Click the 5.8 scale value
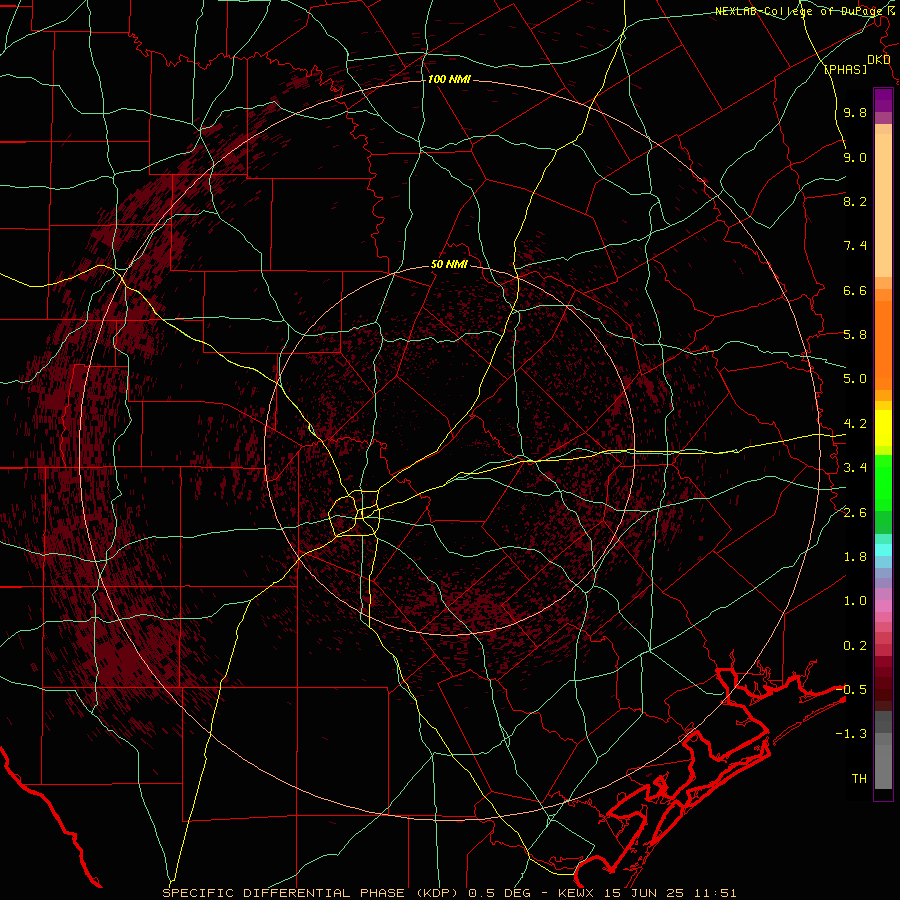 coord(855,335)
